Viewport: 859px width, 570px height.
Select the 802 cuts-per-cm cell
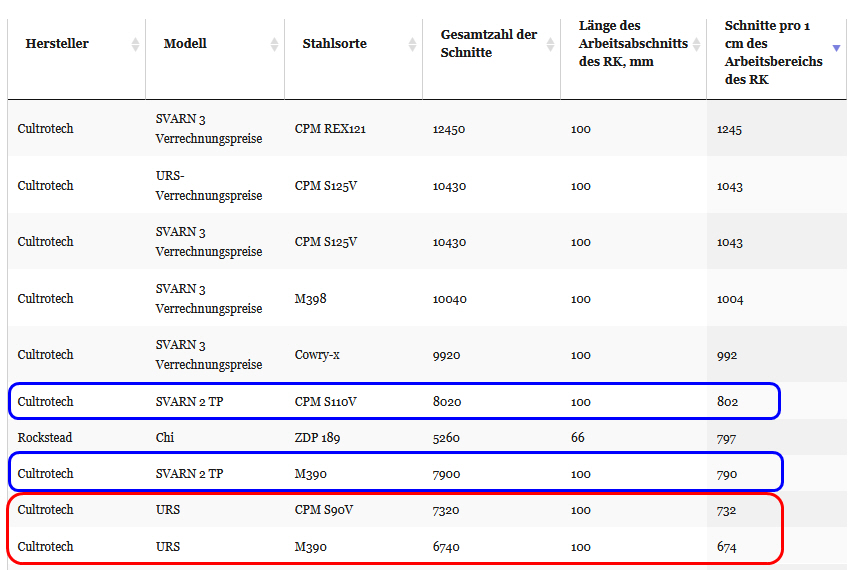coord(727,402)
